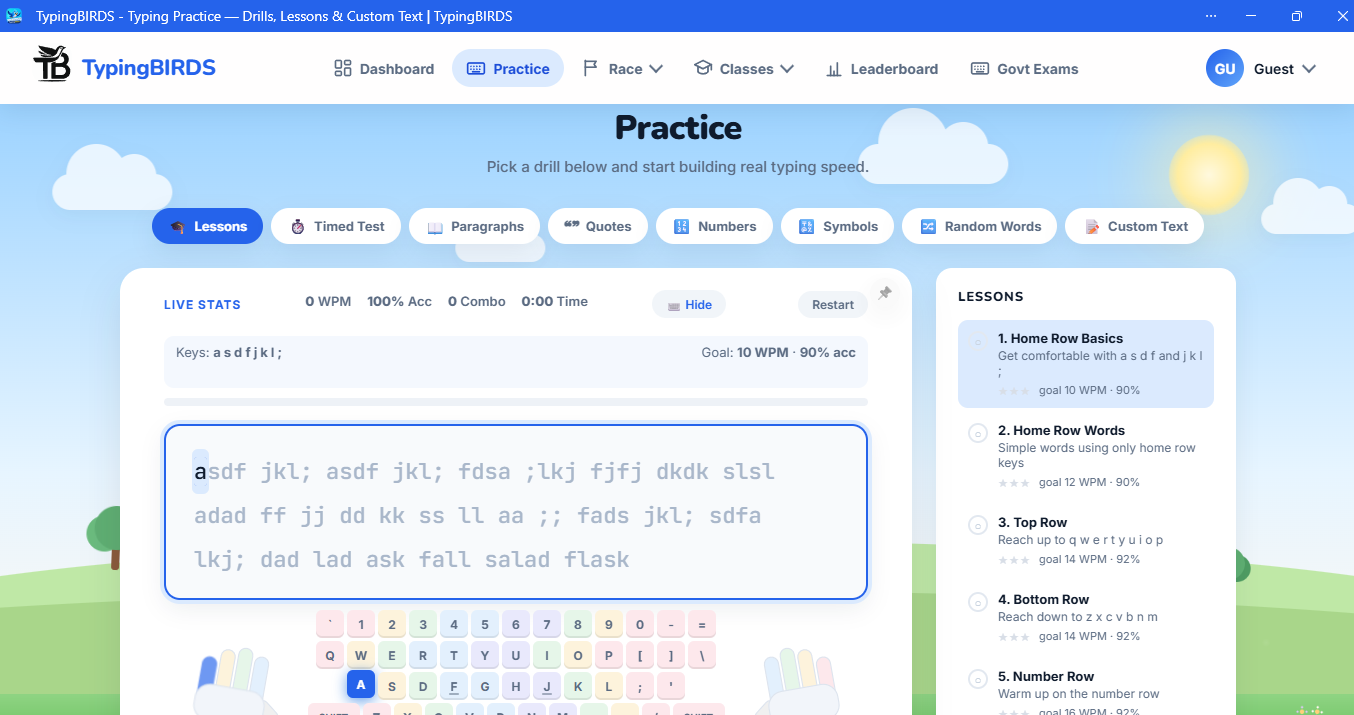This screenshot has width=1354, height=715.
Task: Click the lesson progress bar
Action: pyautogui.click(x=516, y=402)
